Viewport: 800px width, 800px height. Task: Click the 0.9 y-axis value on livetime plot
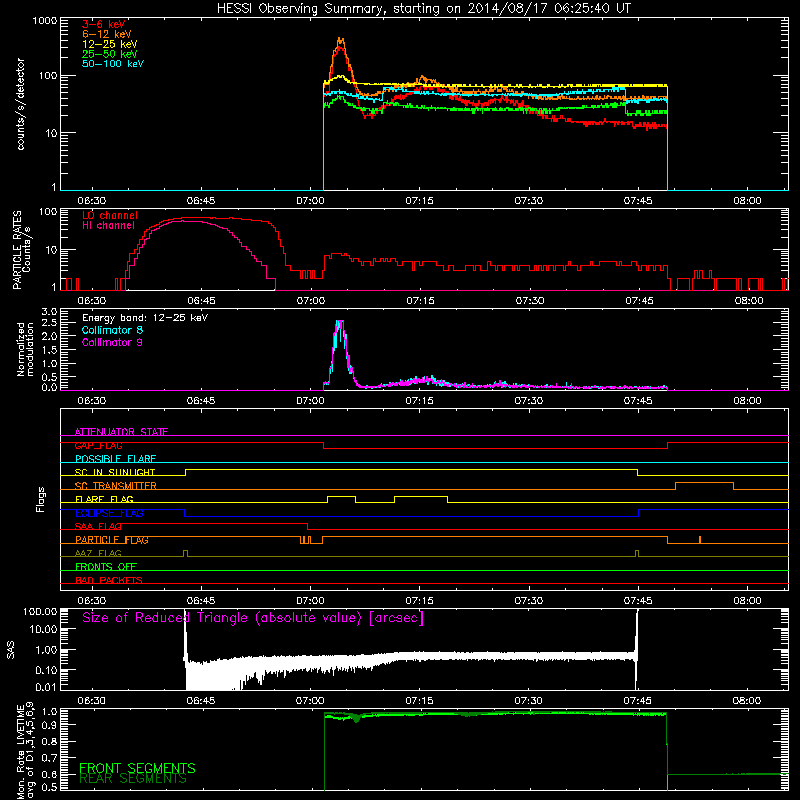(49, 724)
